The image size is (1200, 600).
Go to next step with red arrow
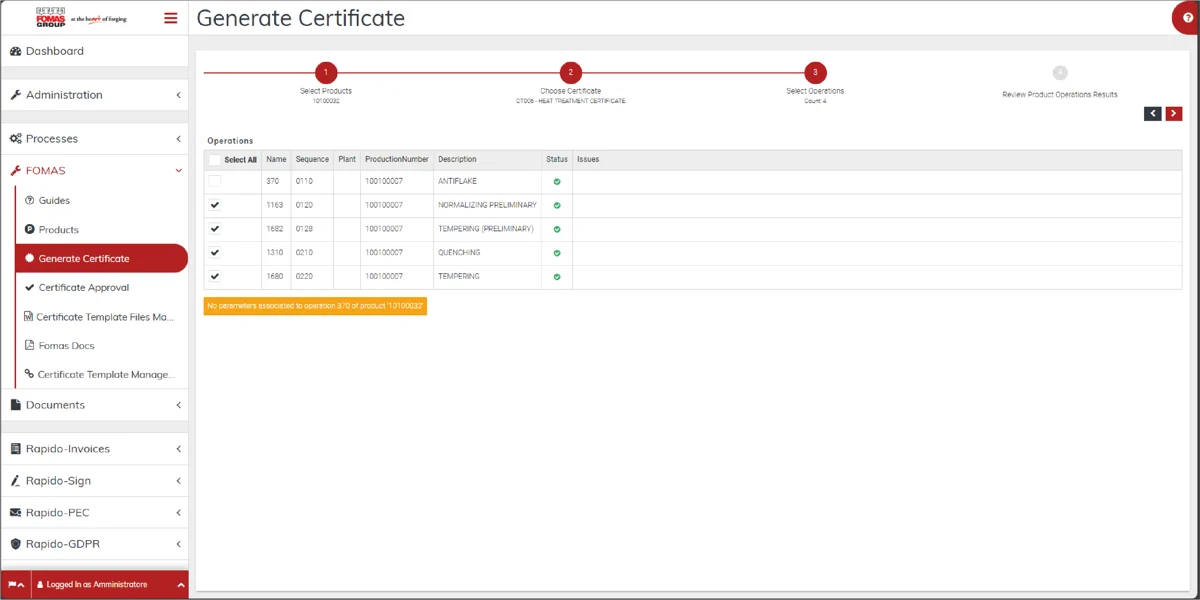click(1174, 114)
